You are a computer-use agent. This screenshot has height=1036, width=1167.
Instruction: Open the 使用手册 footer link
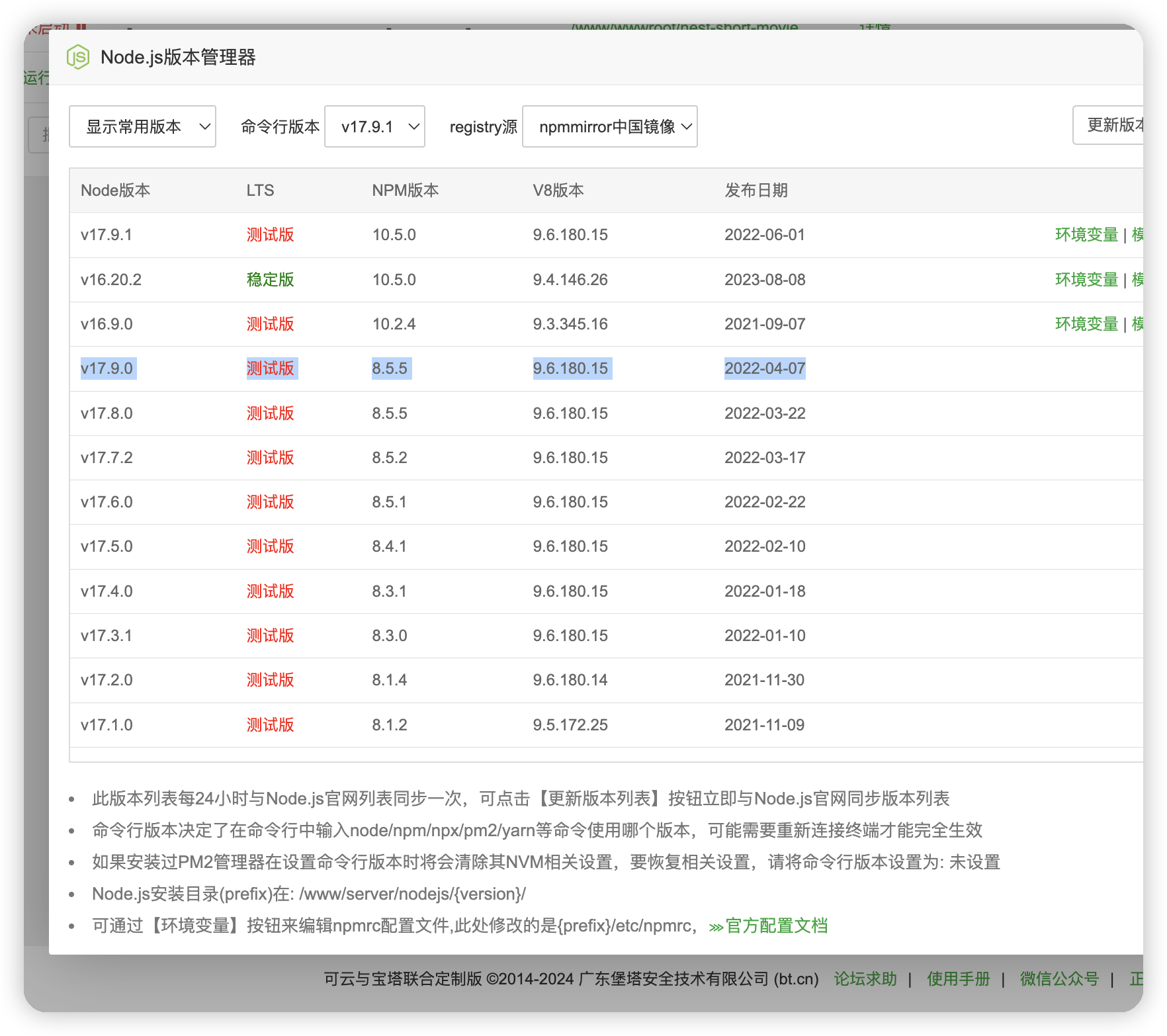coord(959,978)
